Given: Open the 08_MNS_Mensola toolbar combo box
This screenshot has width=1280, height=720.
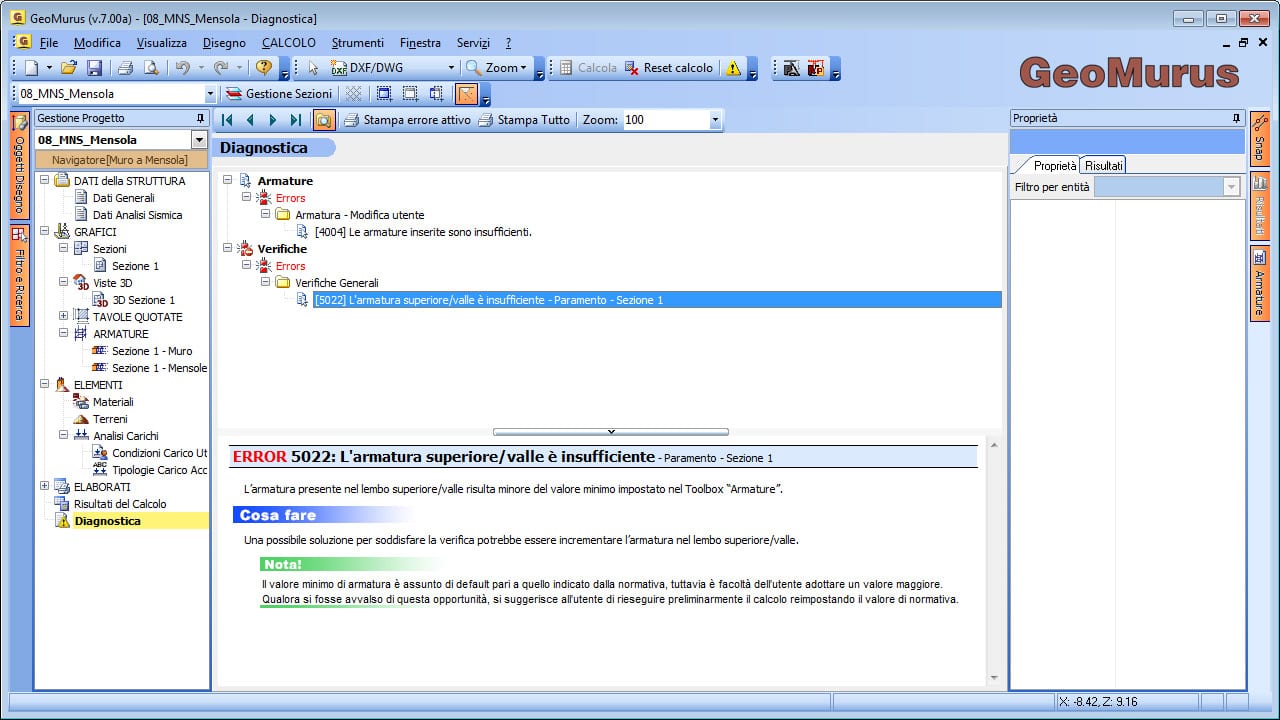Looking at the screenshot, I should 210,94.
